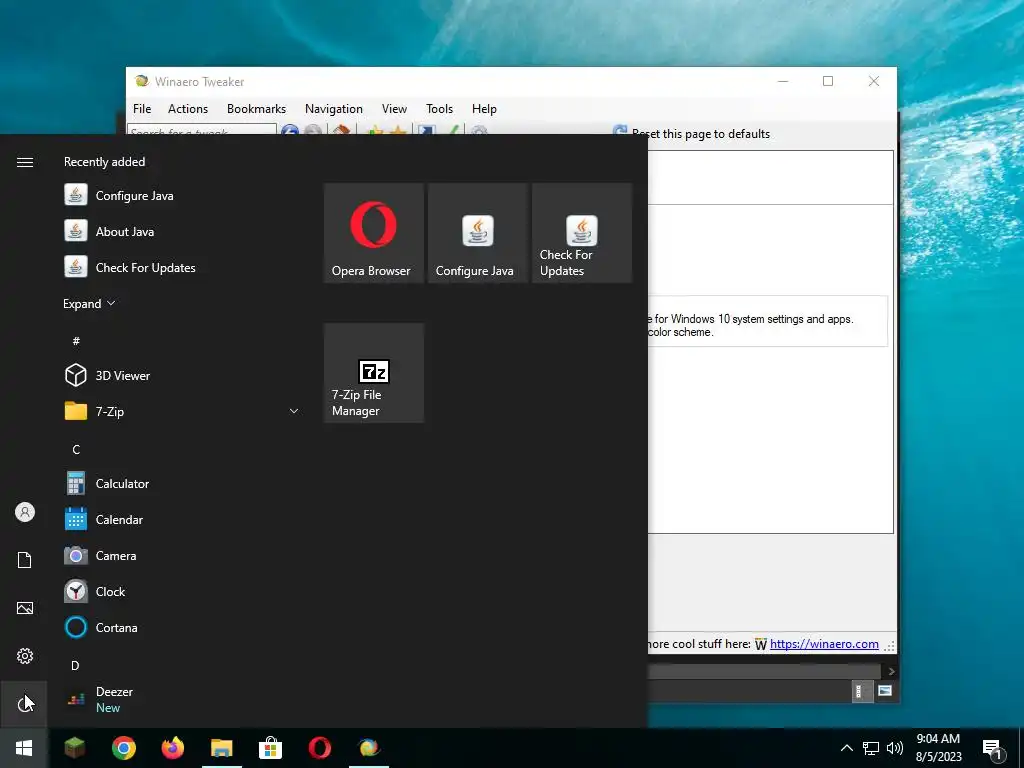Open the Bookmarks menu
Screen dimensions: 1024x768
point(257,109)
